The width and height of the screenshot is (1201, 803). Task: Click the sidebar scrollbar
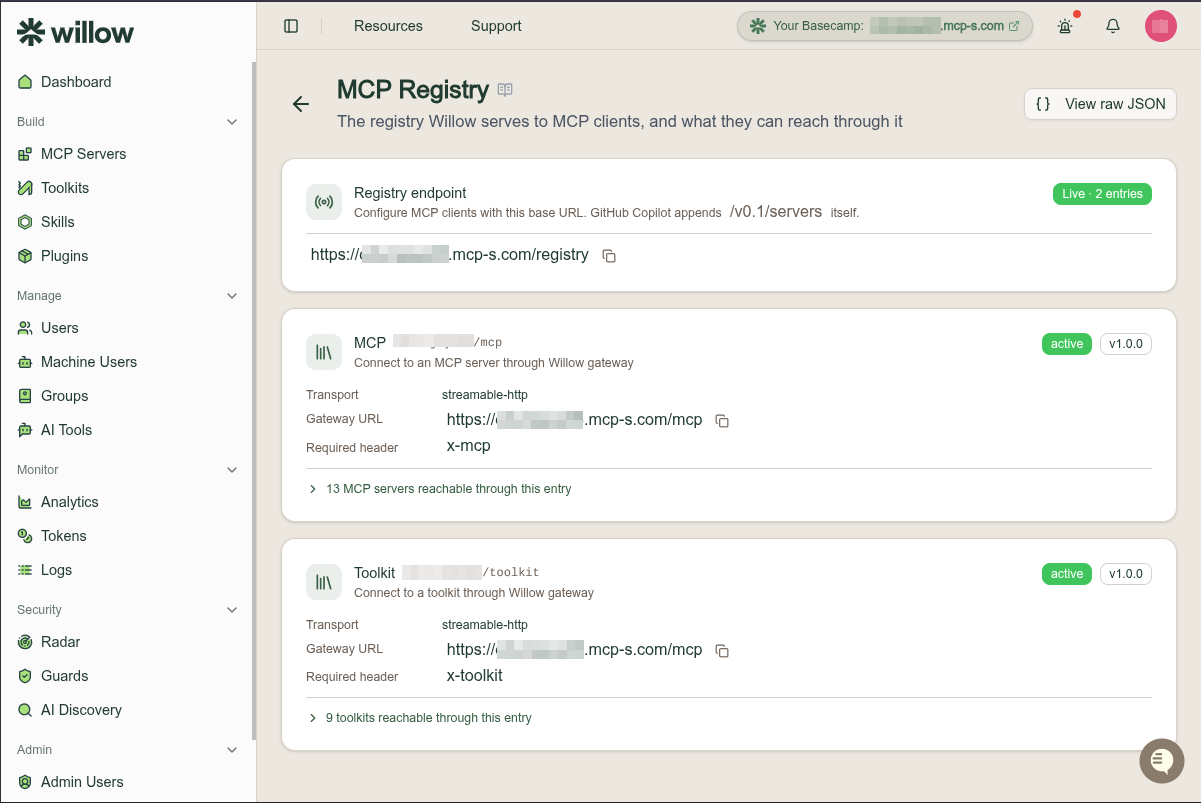pos(253,400)
